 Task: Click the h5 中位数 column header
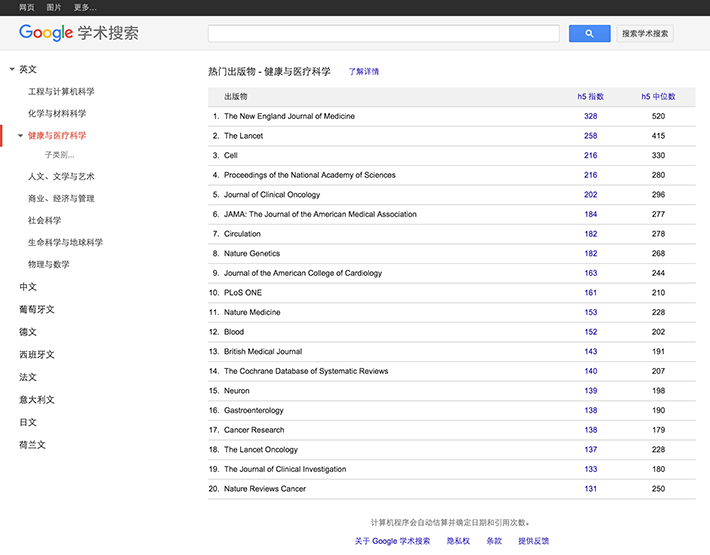tap(658, 96)
